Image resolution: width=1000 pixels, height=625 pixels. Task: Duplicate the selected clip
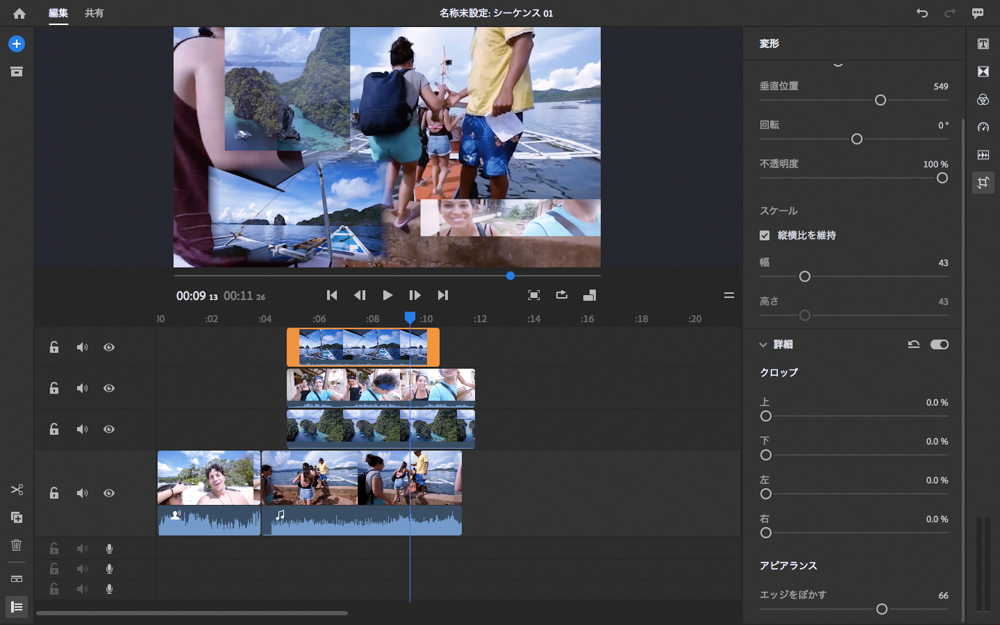16,517
